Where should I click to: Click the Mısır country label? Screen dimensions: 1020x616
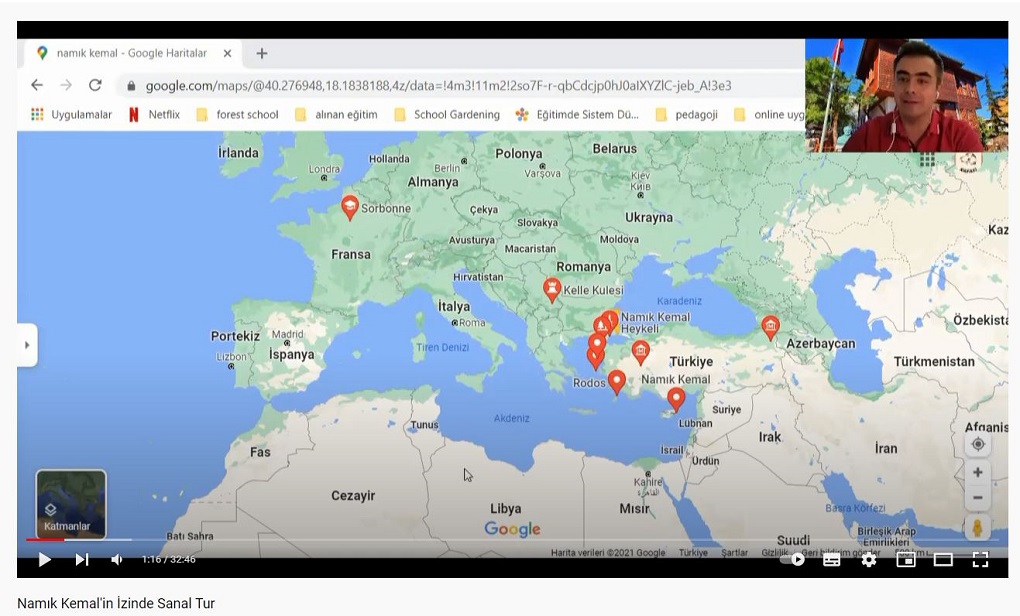click(x=634, y=508)
